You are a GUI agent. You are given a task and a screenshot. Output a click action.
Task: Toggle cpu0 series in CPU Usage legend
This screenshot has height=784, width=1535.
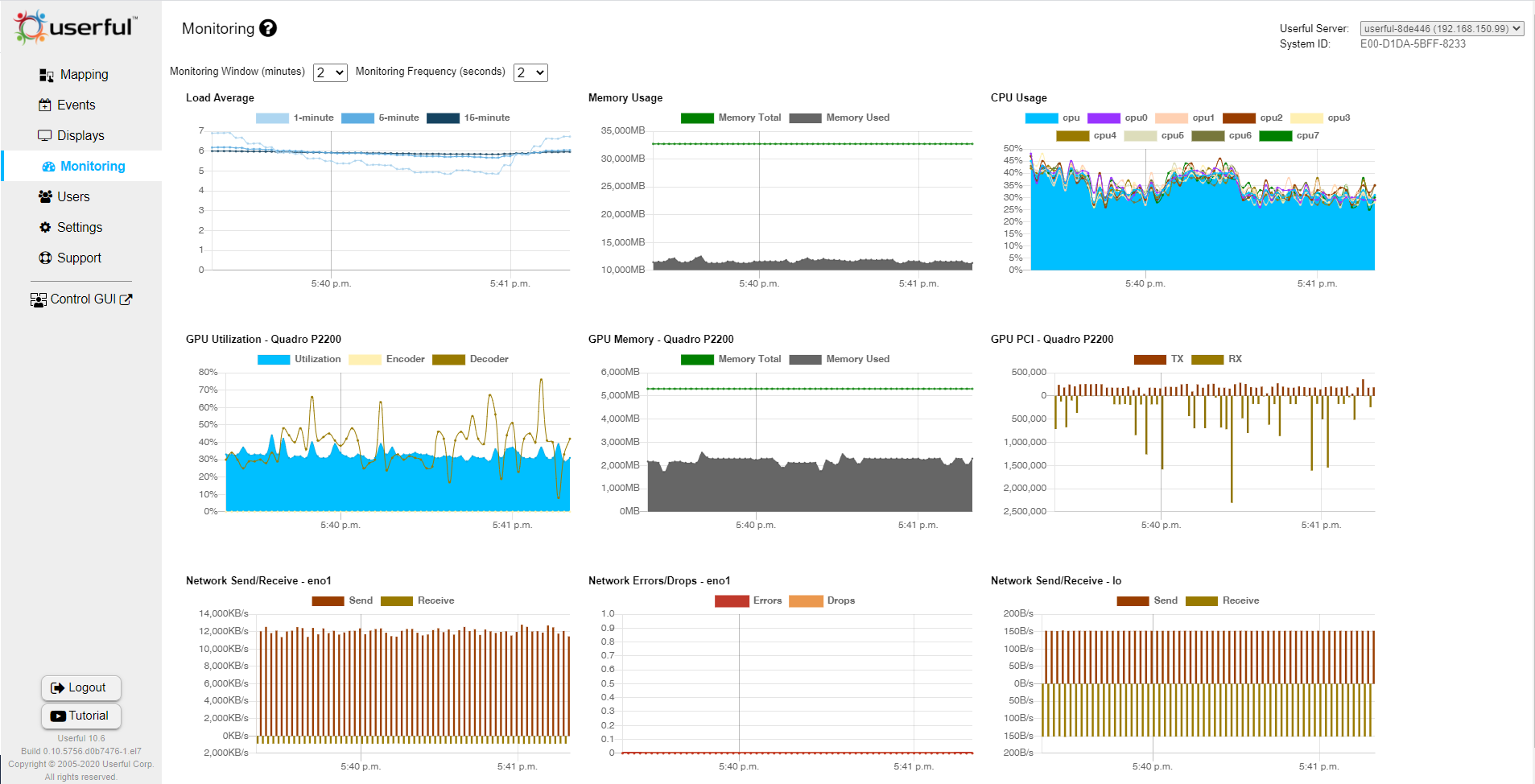point(1117,118)
